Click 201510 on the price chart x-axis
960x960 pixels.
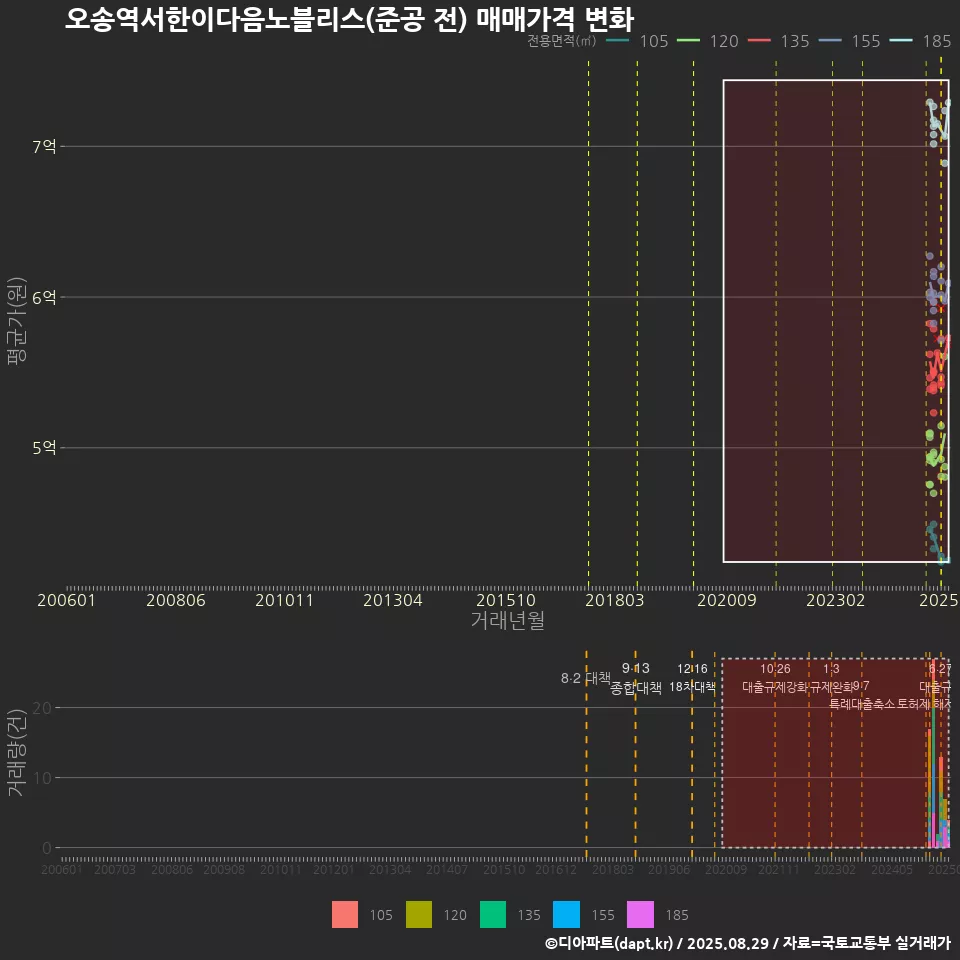coord(506,600)
